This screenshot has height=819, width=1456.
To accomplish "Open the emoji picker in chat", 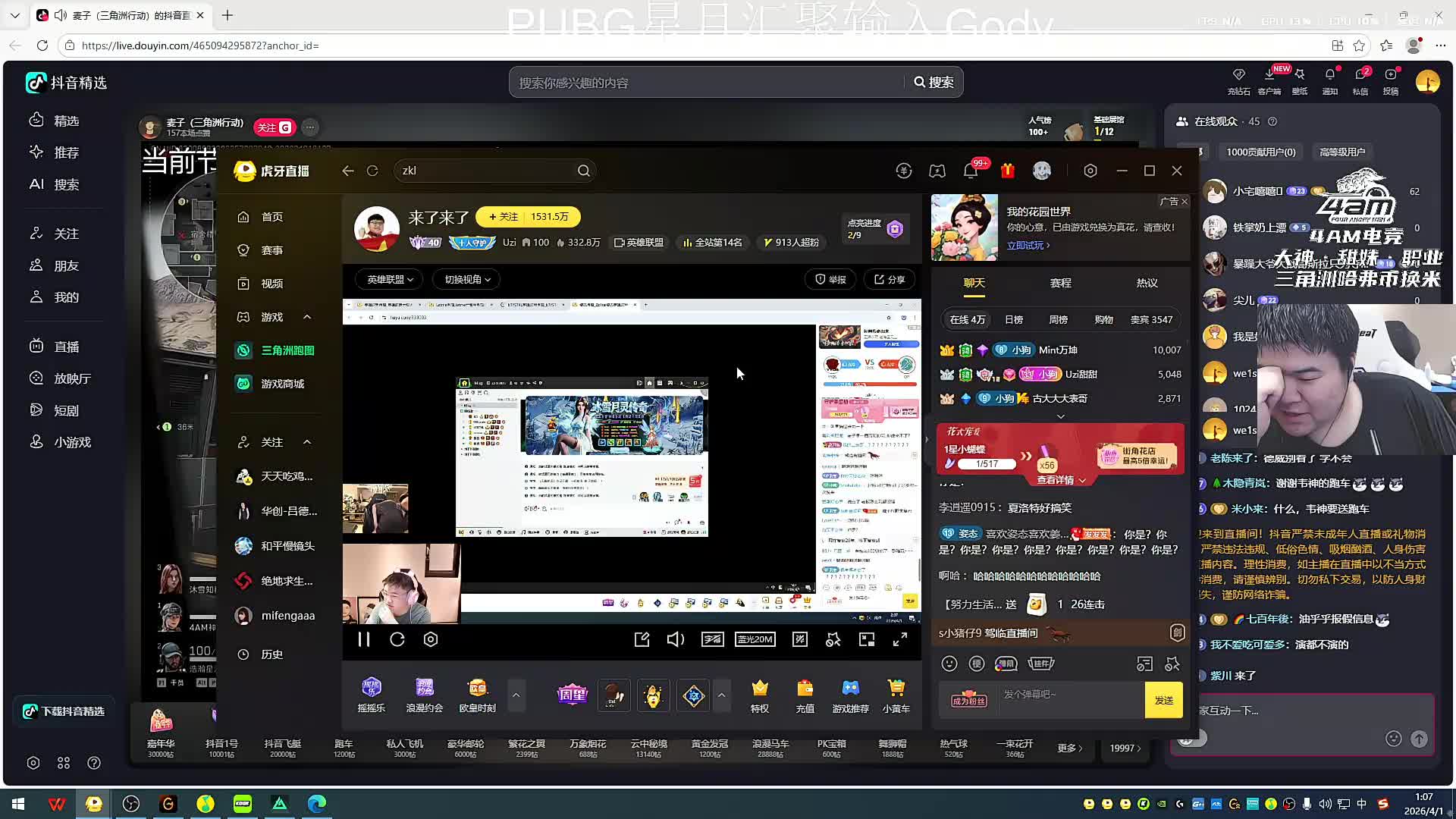I will 949,664.
